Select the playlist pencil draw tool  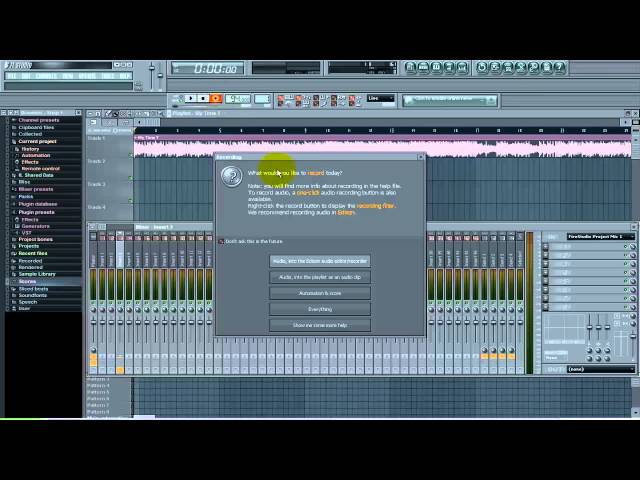point(108,113)
